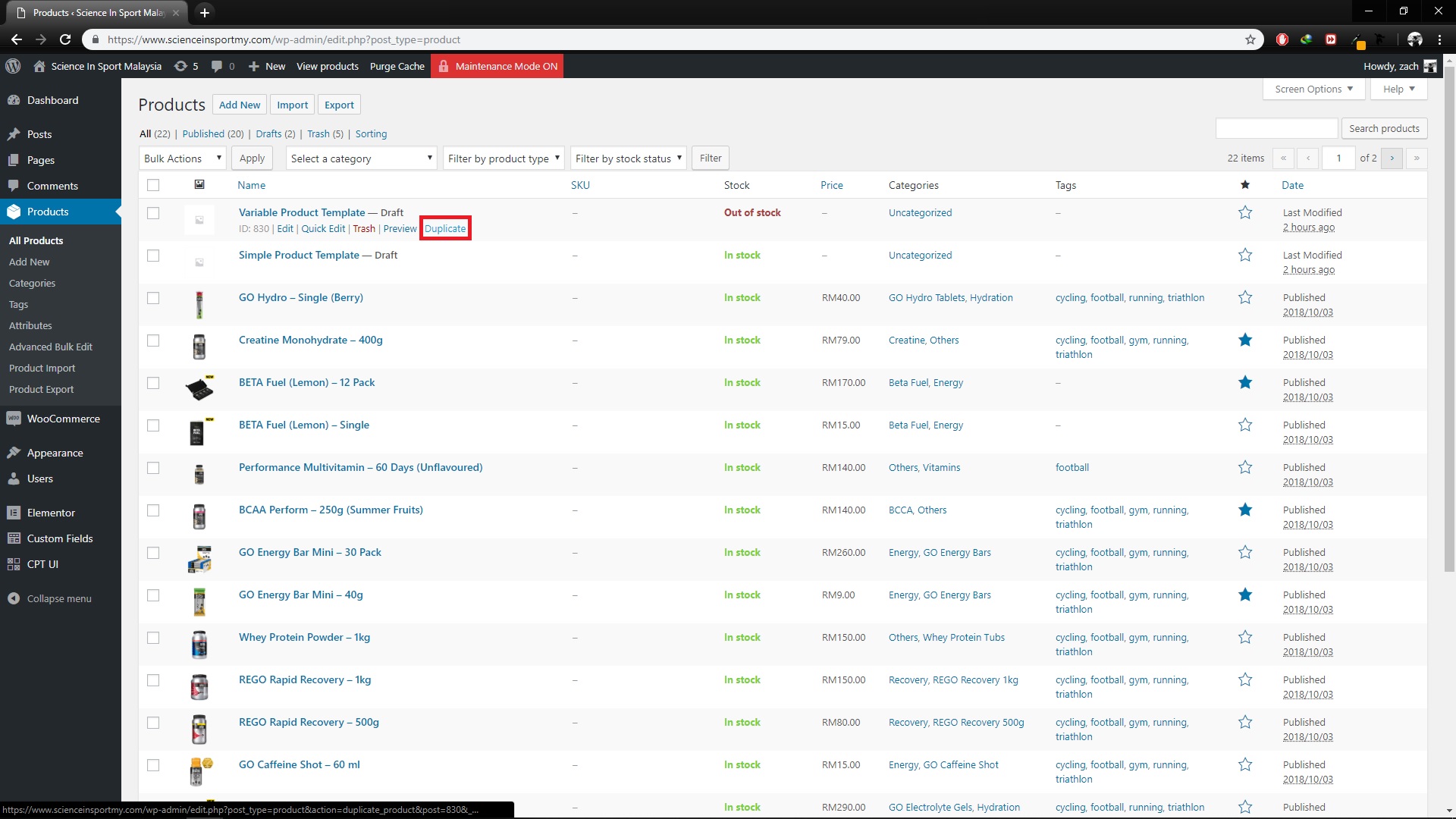Feature the Variable Product Template star

pyautogui.click(x=1245, y=213)
